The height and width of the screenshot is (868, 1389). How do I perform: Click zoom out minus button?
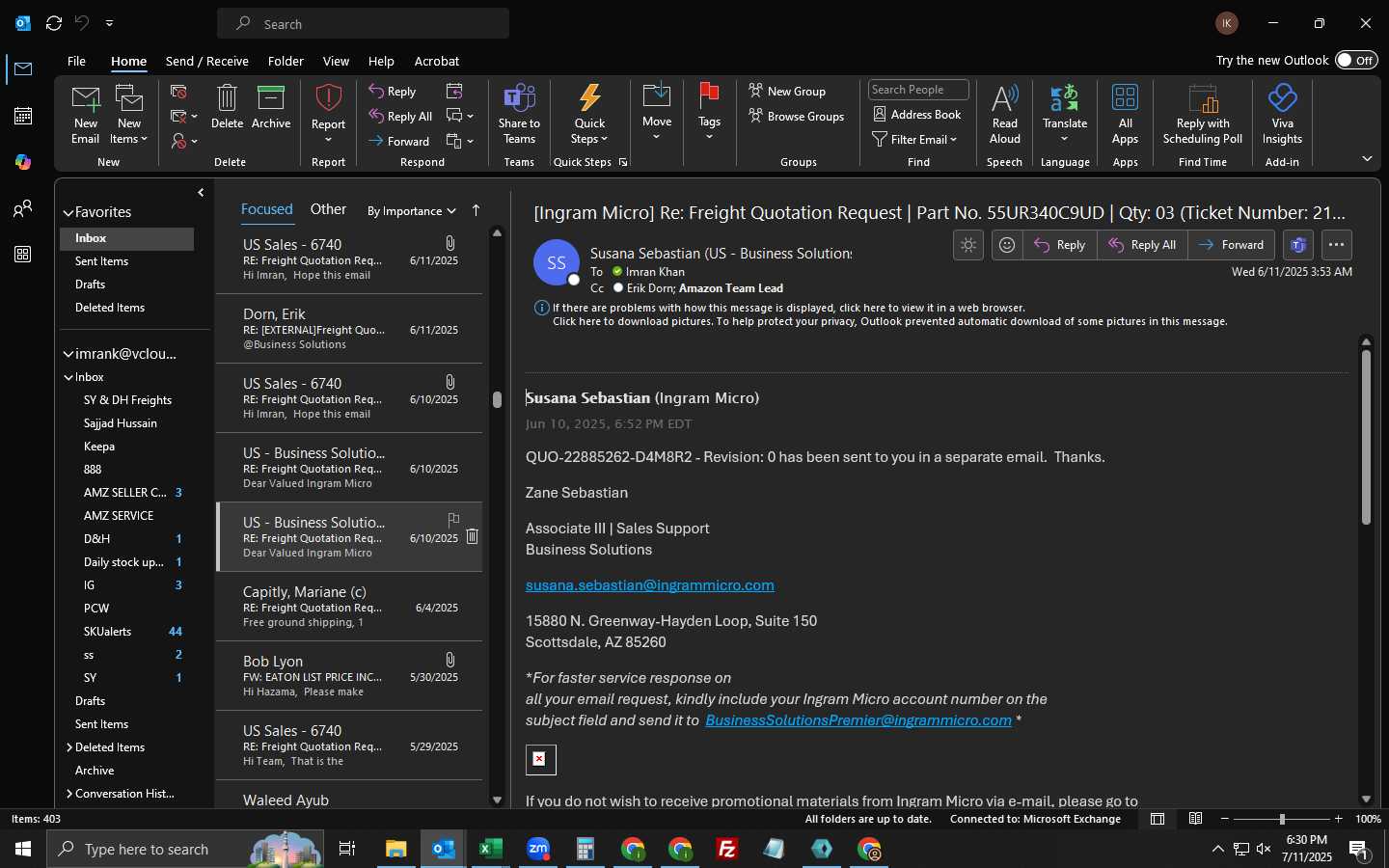click(1225, 819)
